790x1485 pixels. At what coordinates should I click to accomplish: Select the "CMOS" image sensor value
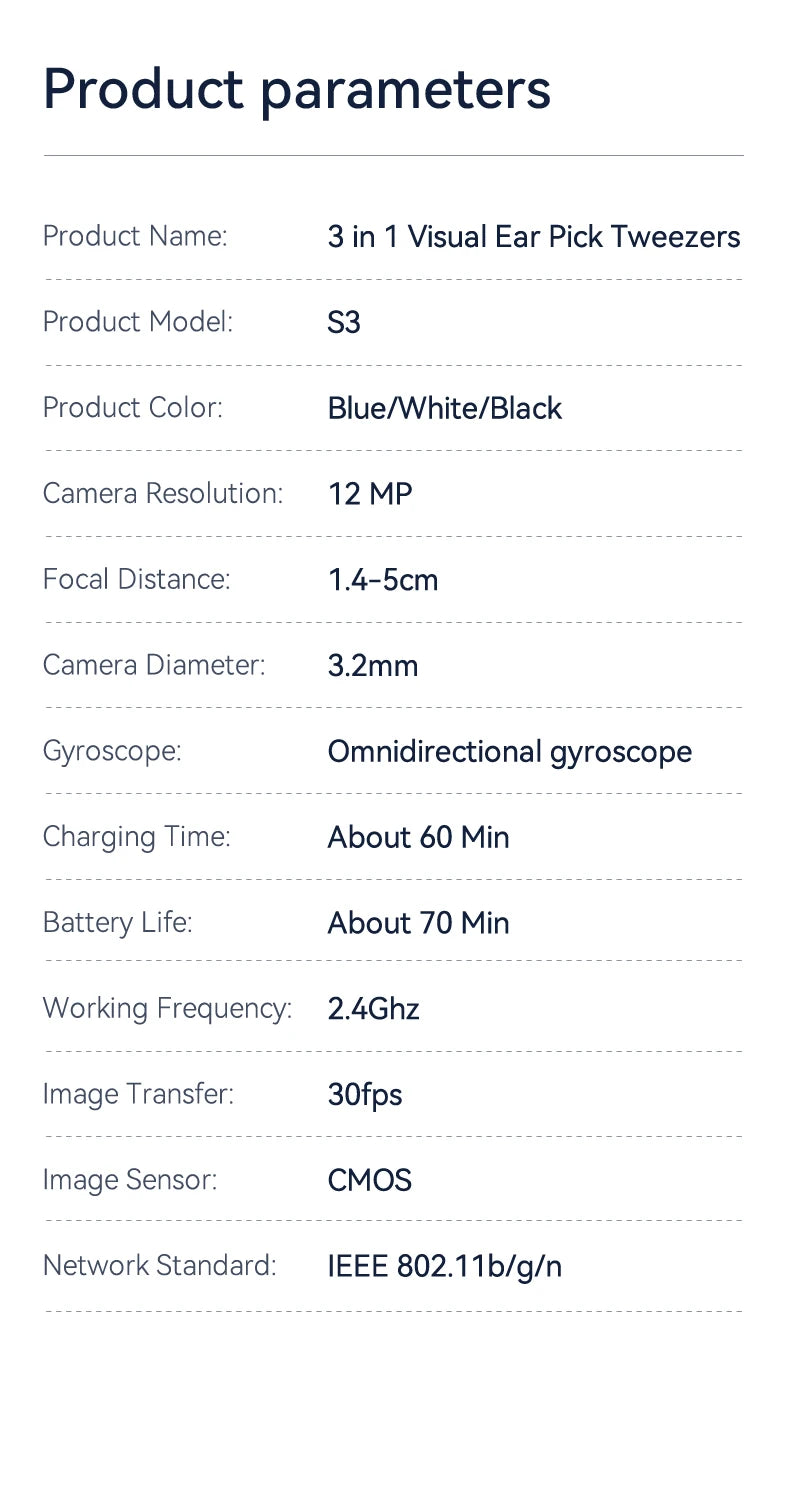tap(369, 1181)
